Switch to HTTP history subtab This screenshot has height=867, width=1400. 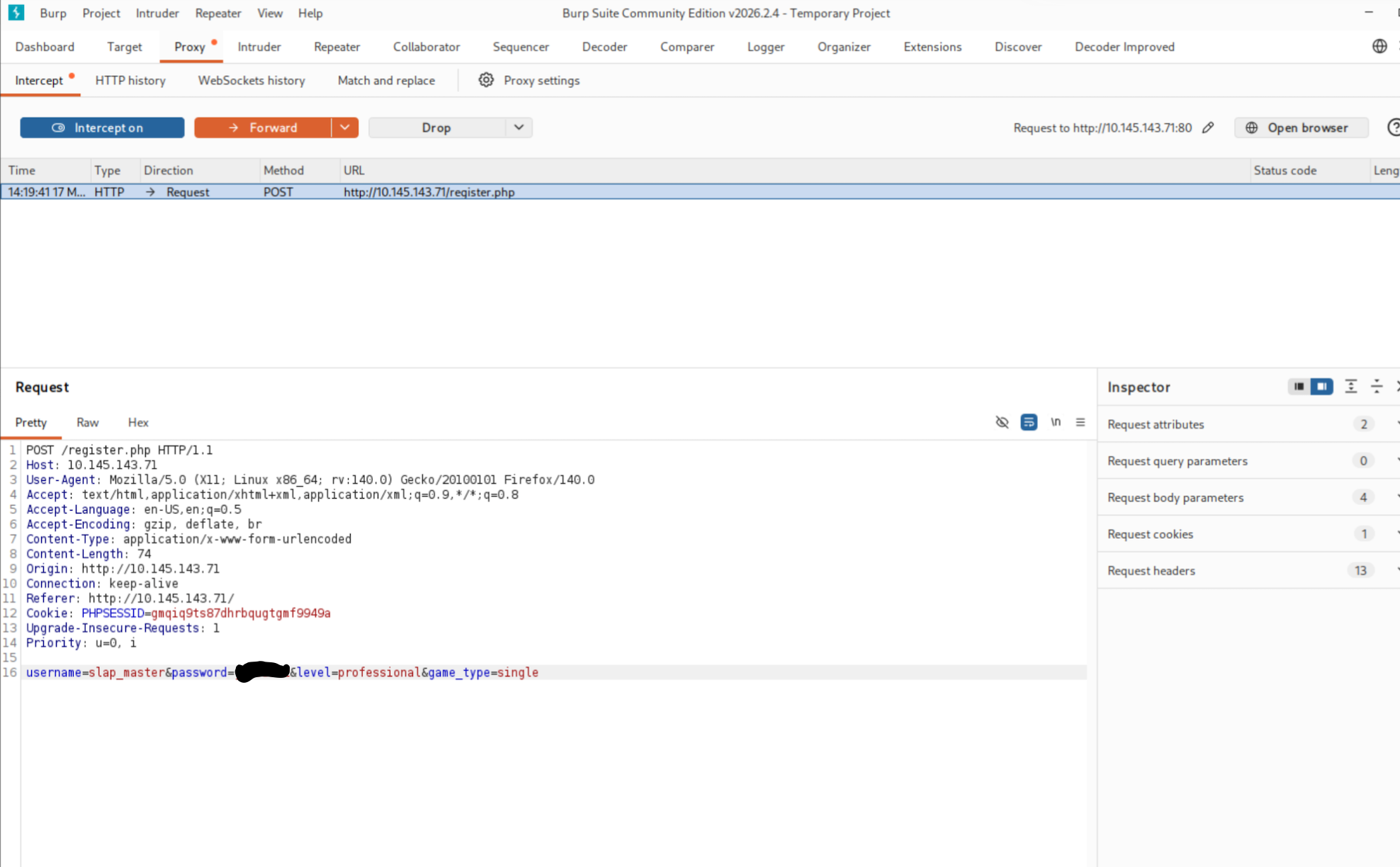pyautogui.click(x=130, y=81)
